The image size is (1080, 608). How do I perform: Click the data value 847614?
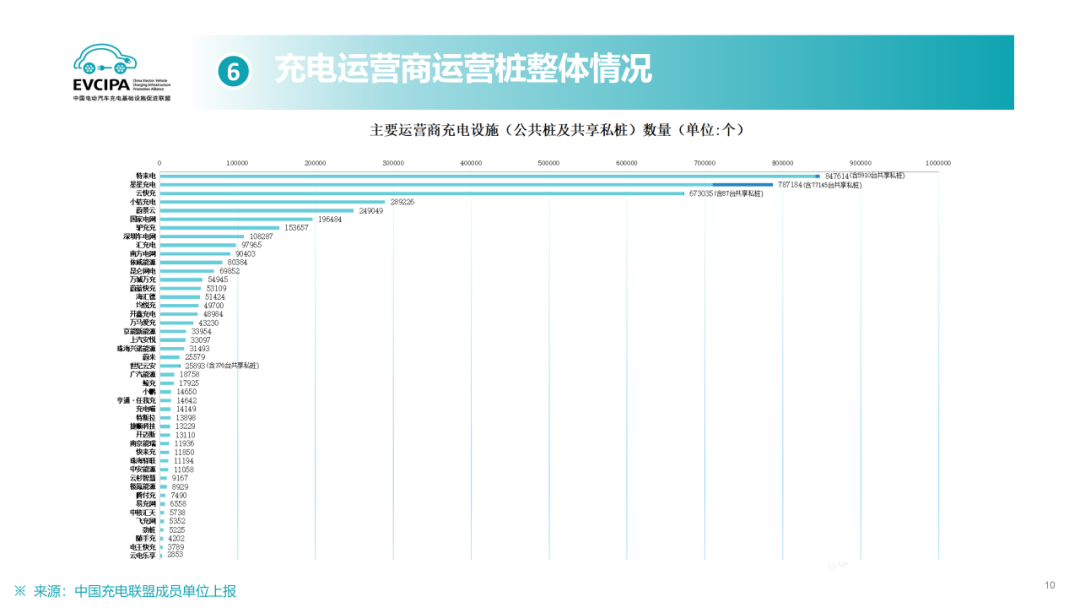836,176
